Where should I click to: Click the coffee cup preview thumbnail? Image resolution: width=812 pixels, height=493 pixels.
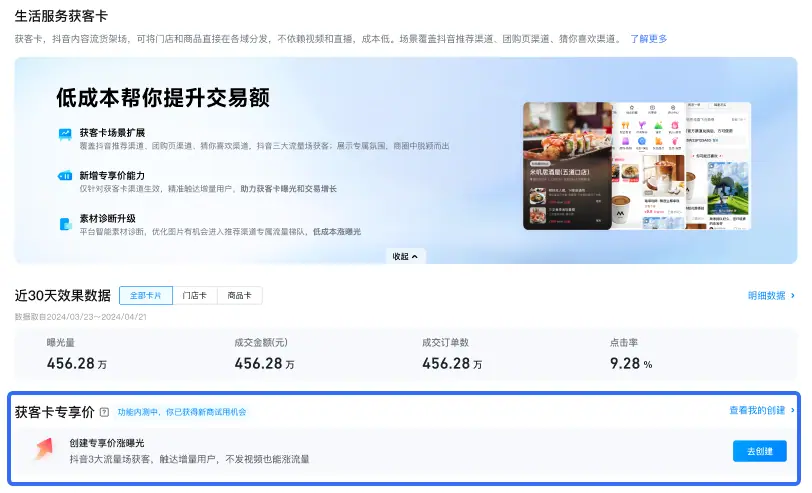pyautogui.click(x=648, y=166)
